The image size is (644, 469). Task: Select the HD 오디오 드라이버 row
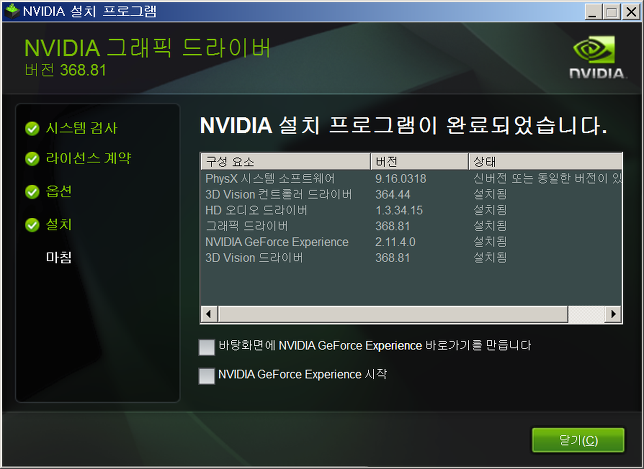[411, 210]
